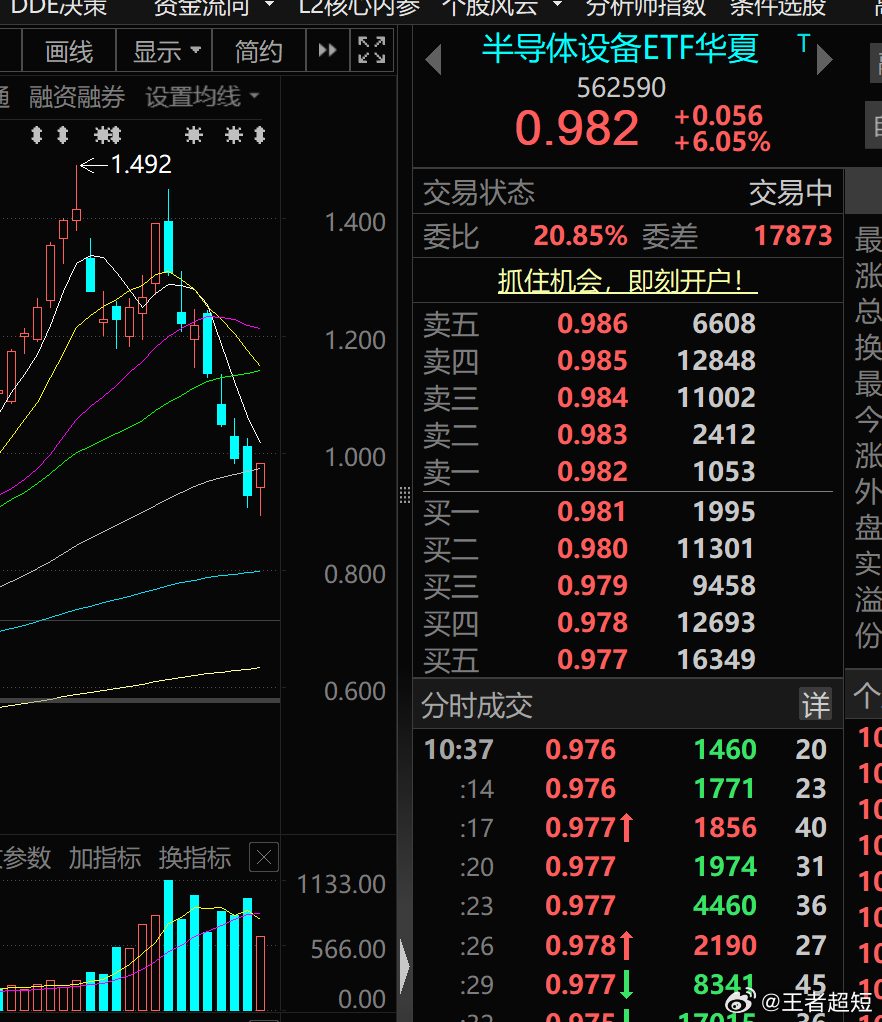Click trade volume 8341 at :29

click(x=725, y=985)
